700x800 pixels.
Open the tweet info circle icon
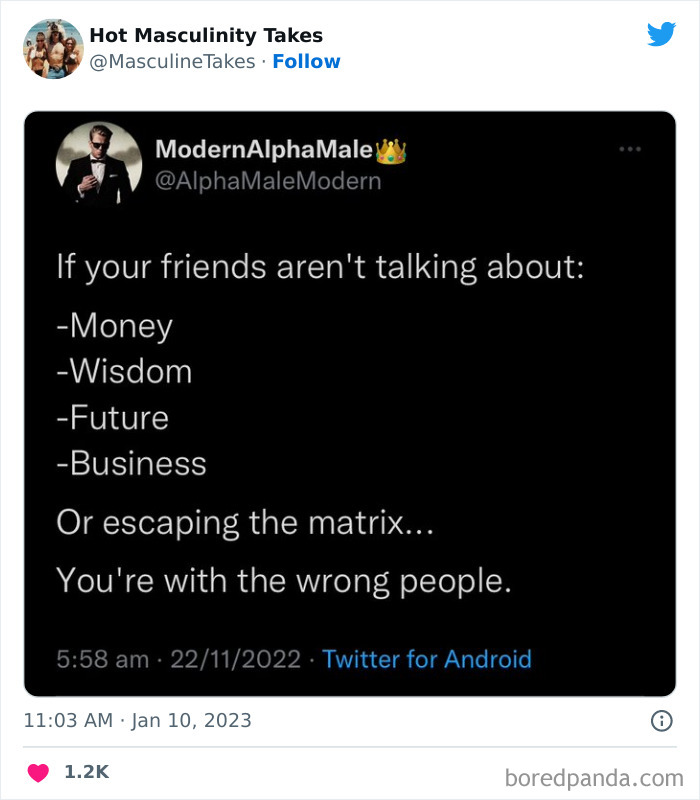tap(661, 720)
